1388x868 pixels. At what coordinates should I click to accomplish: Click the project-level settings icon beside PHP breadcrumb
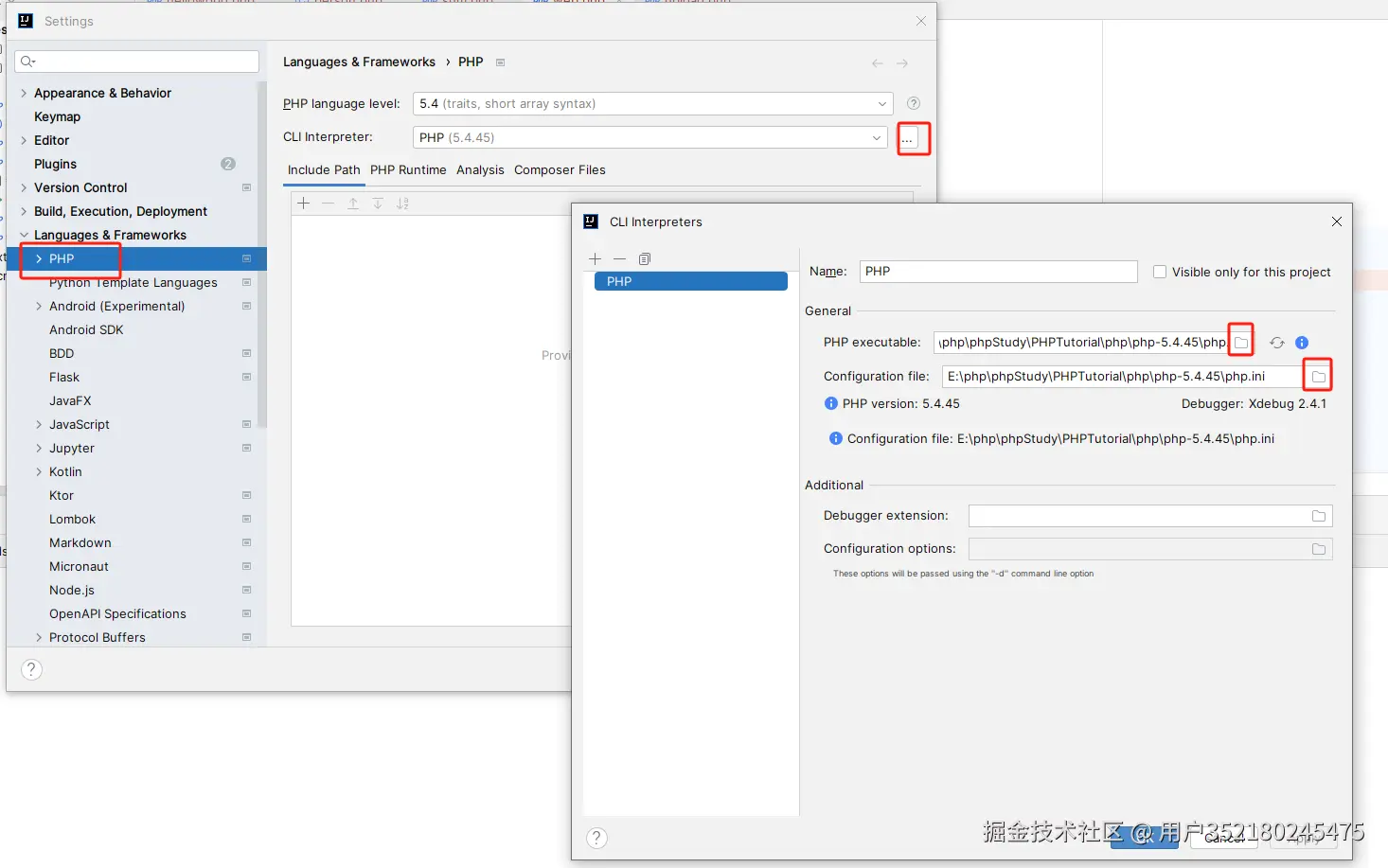[x=501, y=62]
